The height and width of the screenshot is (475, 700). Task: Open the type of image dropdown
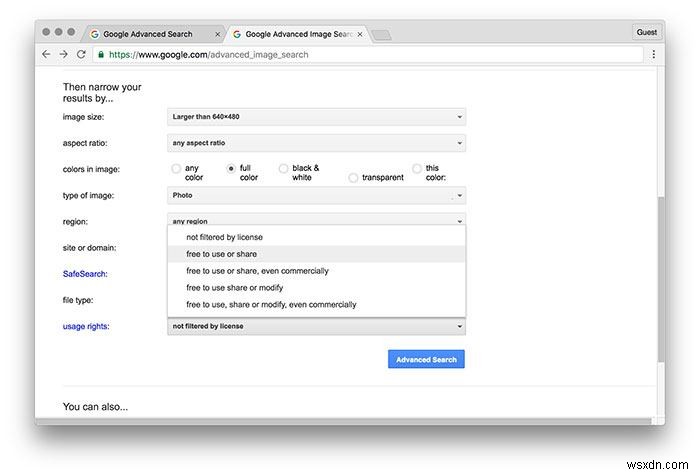pyautogui.click(x=317, y=196)
